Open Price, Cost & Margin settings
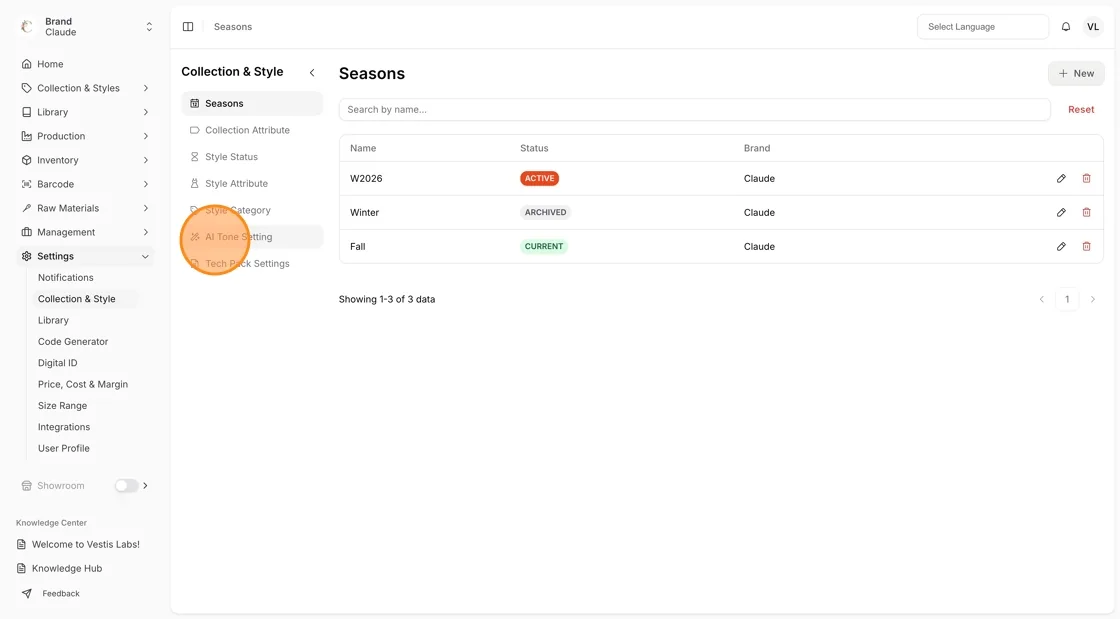This screenshot has width=1120, height=619. [x=83, y=384]
